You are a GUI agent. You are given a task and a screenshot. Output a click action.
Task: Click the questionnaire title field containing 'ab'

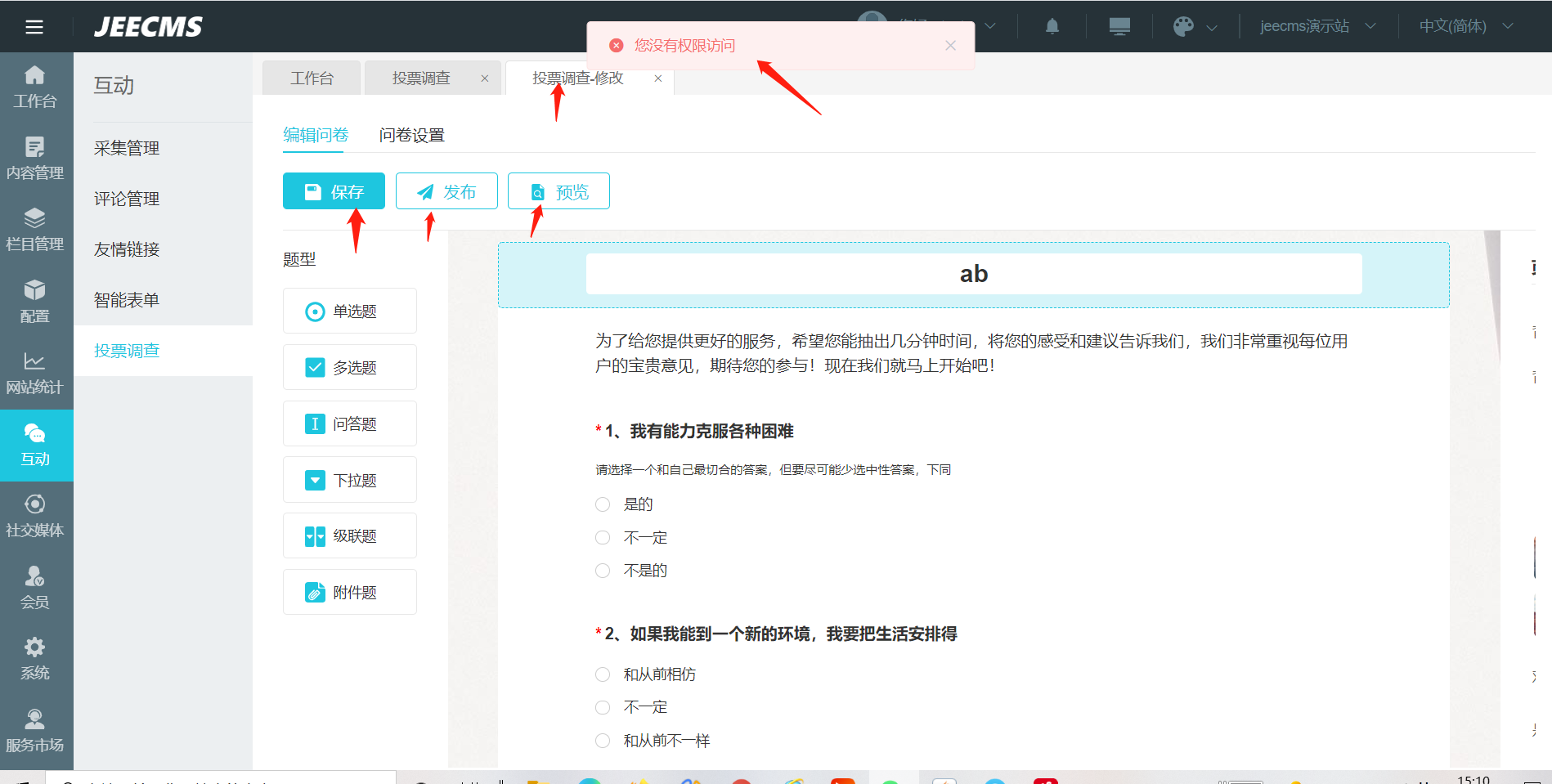point(974,274)
